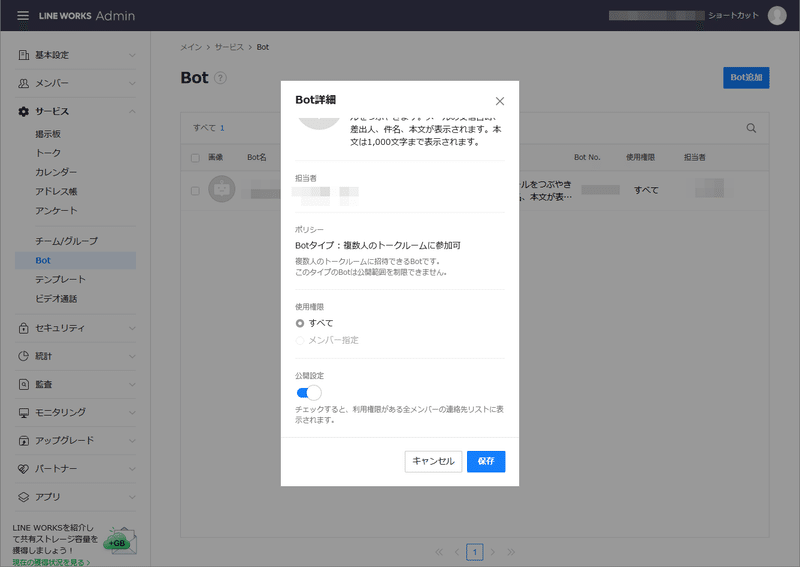Click the キャンセル button
Image resolution: width=800 pixels, height=567 pixels.
click(433, 461)
